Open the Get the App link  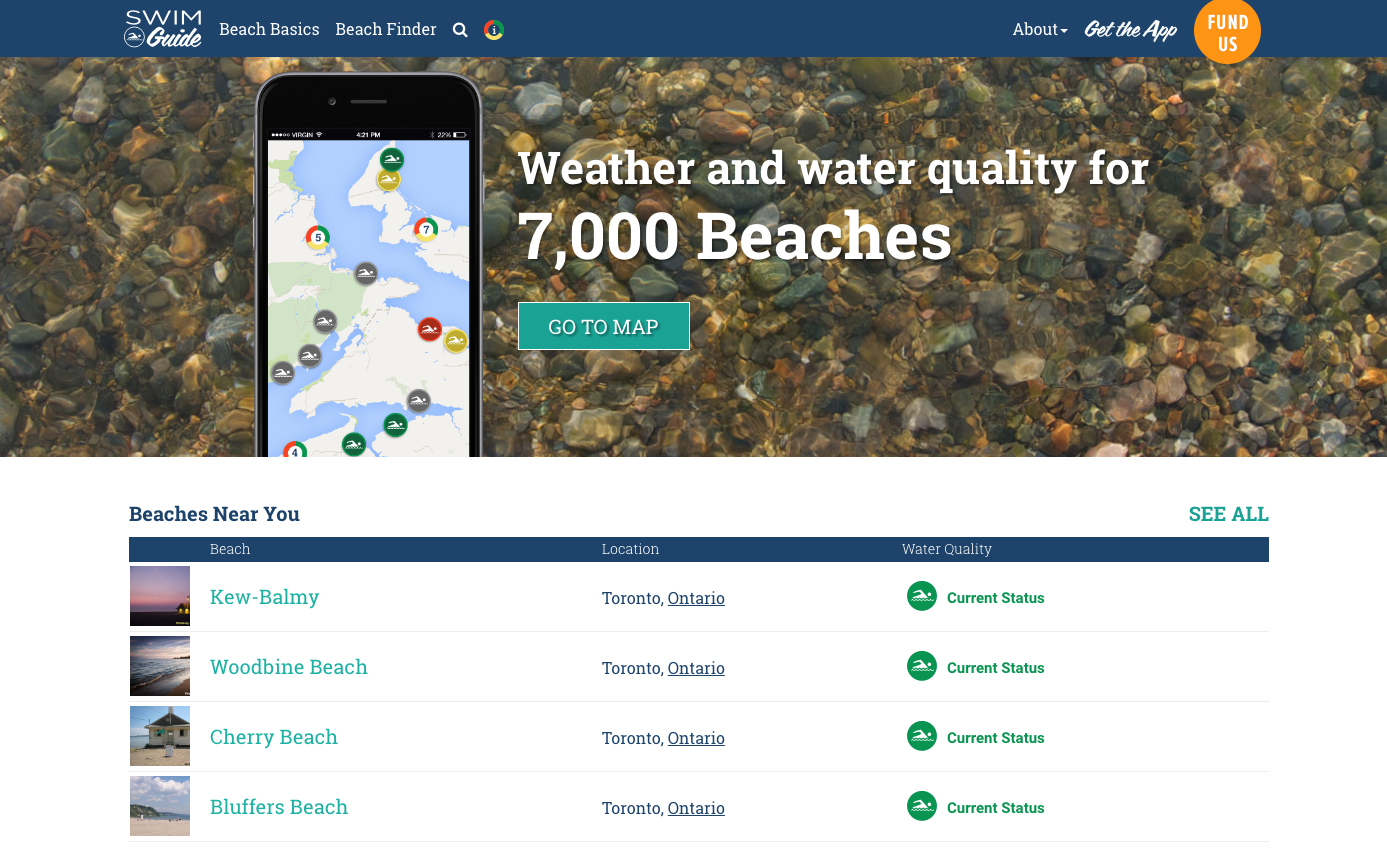1130,29
